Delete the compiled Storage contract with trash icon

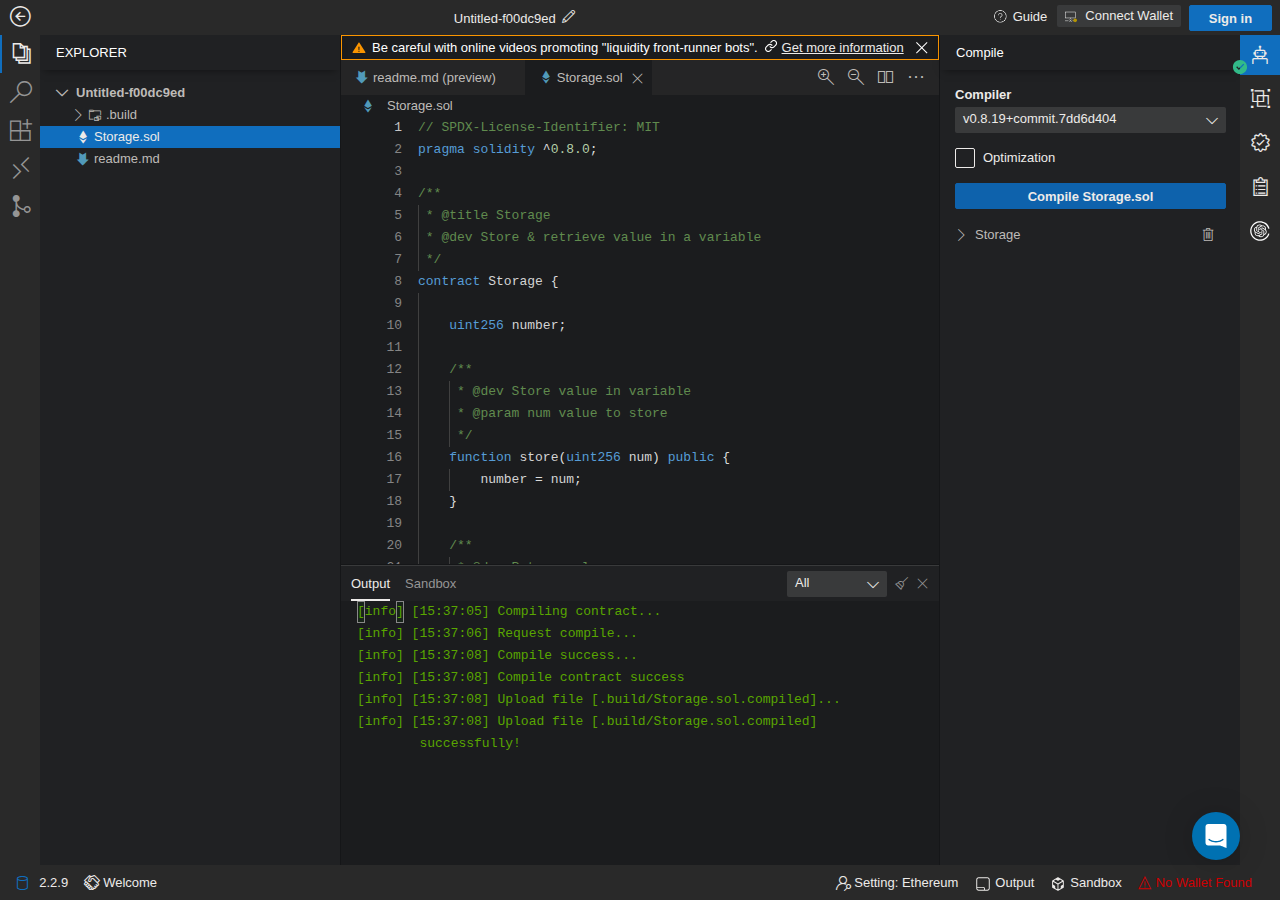pyautogui.click(x=1208, y=235)
